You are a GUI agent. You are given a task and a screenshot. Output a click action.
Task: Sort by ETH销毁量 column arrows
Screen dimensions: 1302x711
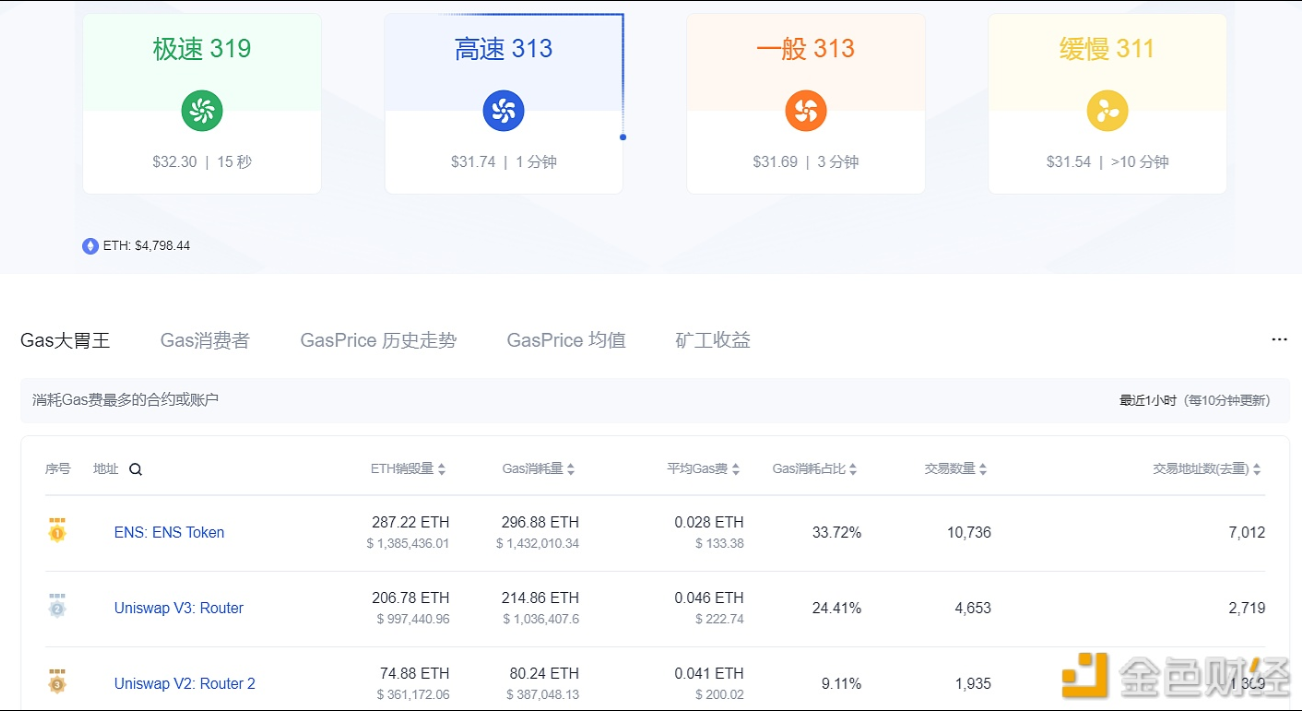click(x=442, y=469)
